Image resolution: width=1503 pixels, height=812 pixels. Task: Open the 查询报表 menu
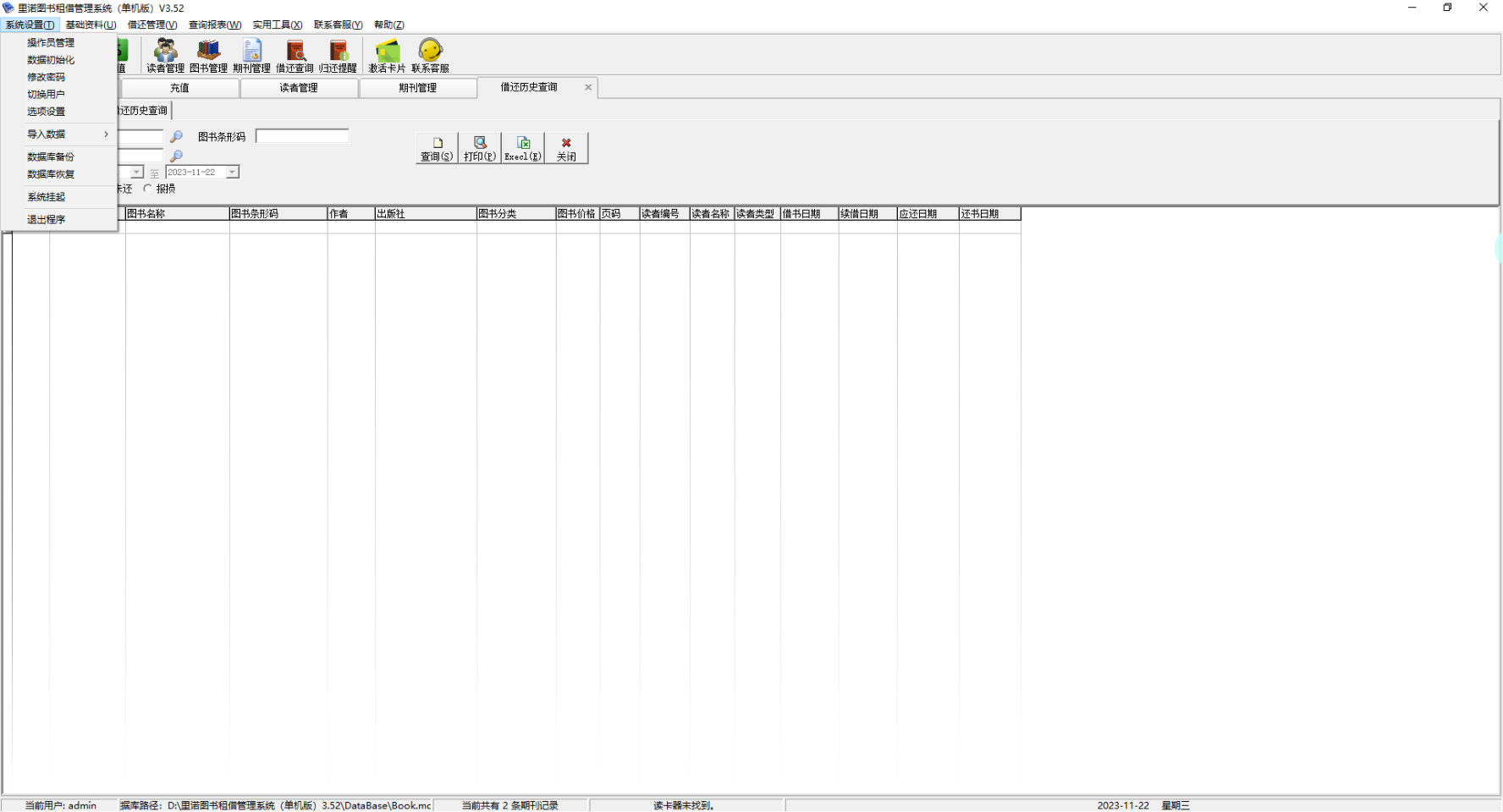click(214, 25)
